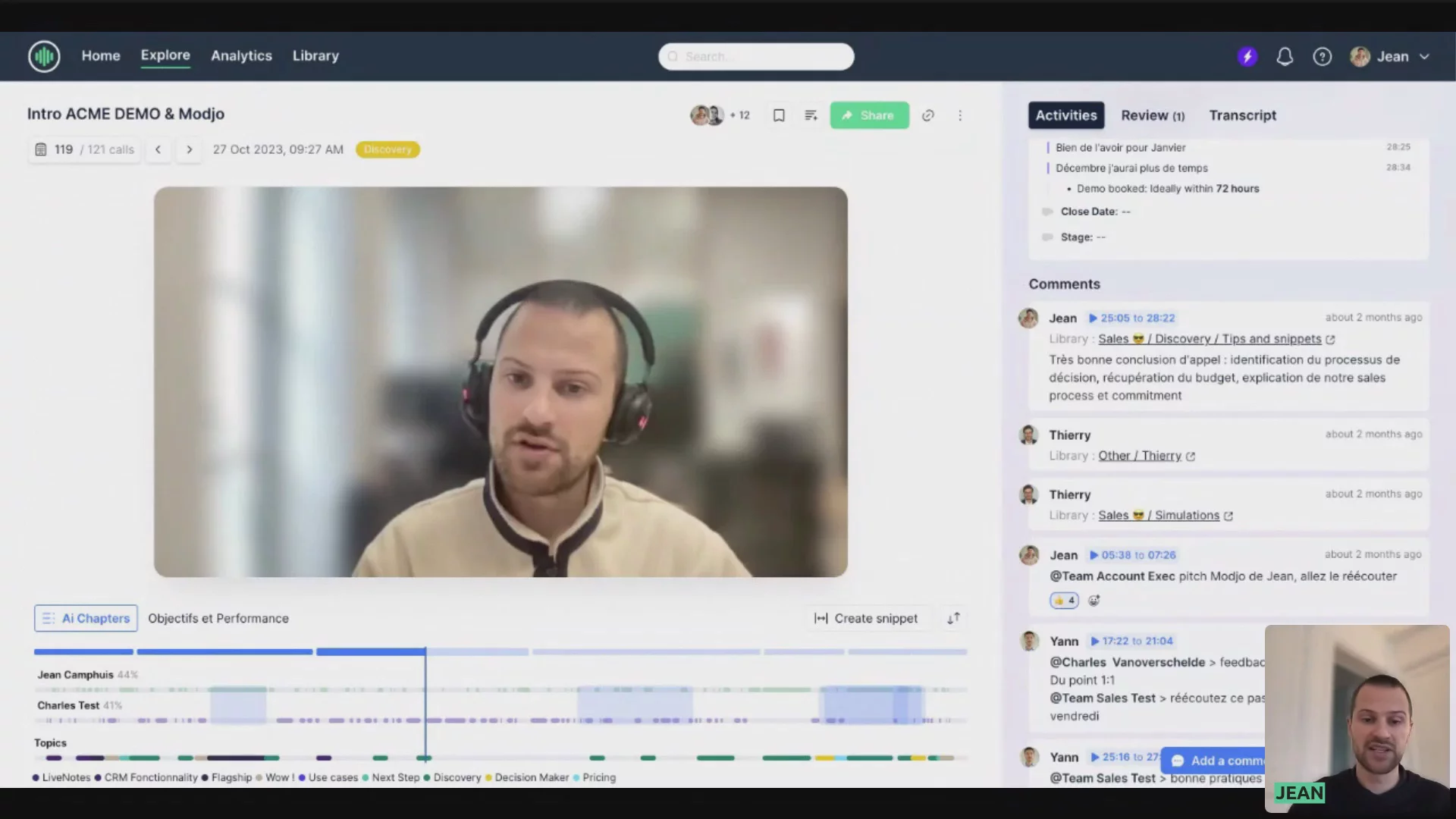1456x819 pixels.
Task: Open the notifications bell
Action: point(1285,57)
